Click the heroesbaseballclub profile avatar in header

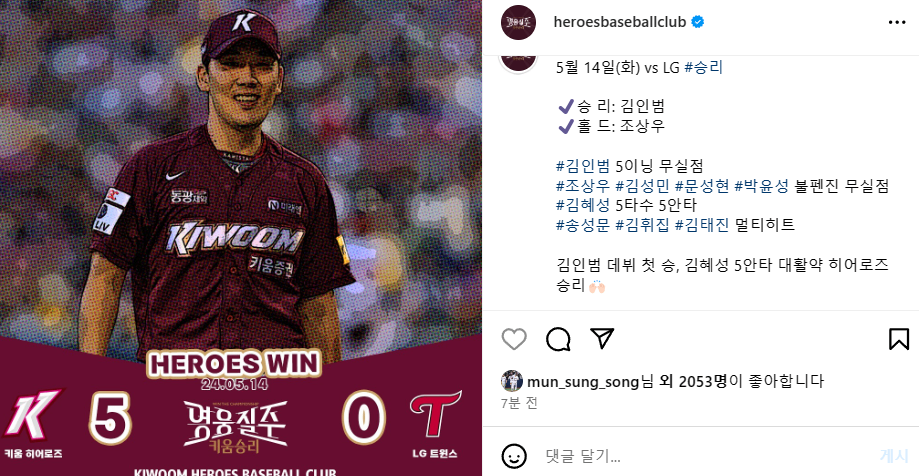click(518, 22)
